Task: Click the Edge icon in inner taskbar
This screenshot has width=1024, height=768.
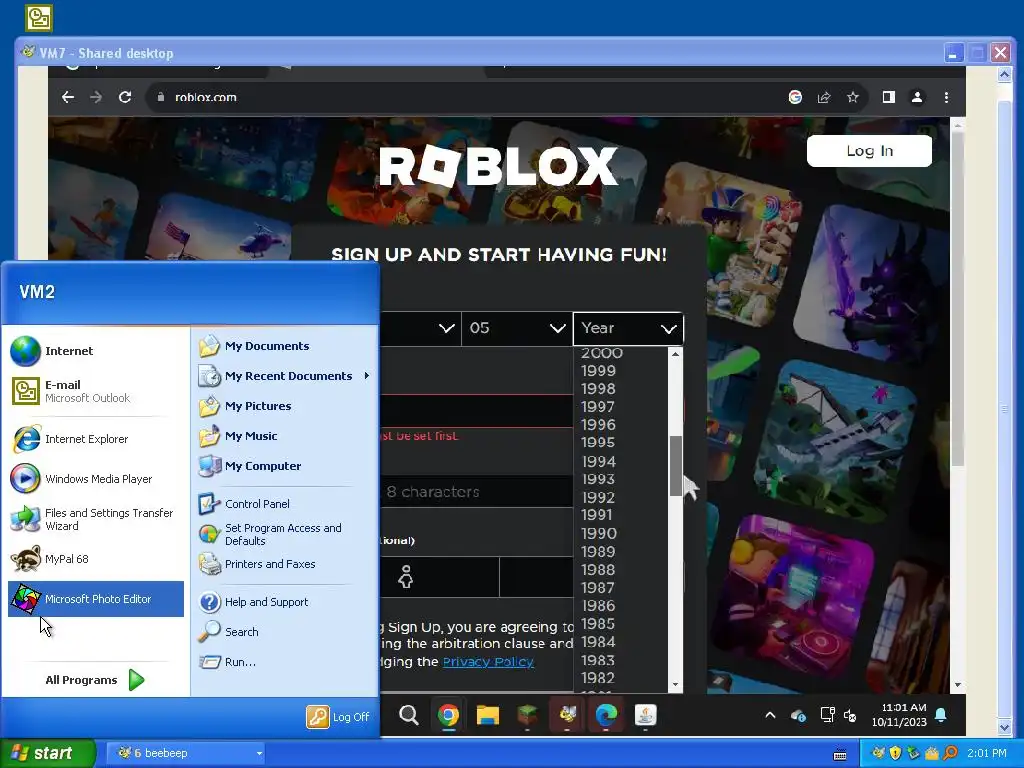Action: coord(606,715)
